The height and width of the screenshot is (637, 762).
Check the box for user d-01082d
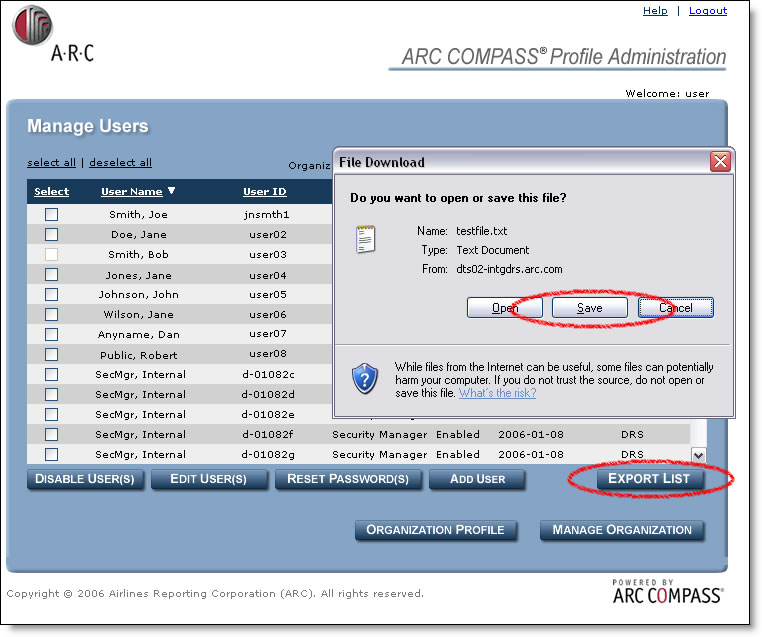point(52,394)
